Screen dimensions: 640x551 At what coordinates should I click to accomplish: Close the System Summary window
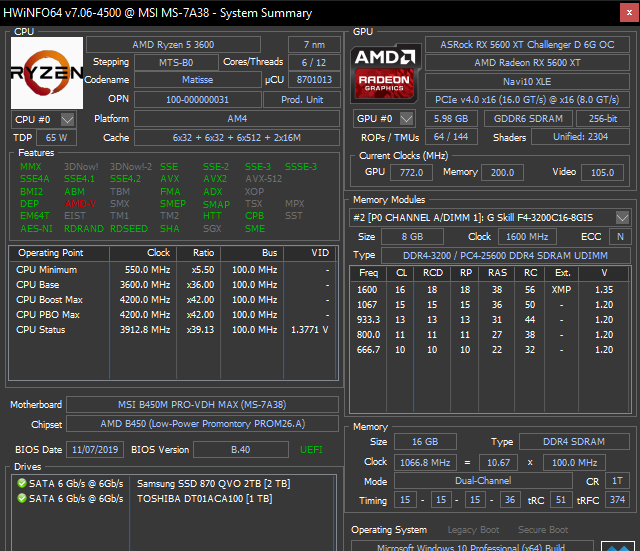coord(629,13)
